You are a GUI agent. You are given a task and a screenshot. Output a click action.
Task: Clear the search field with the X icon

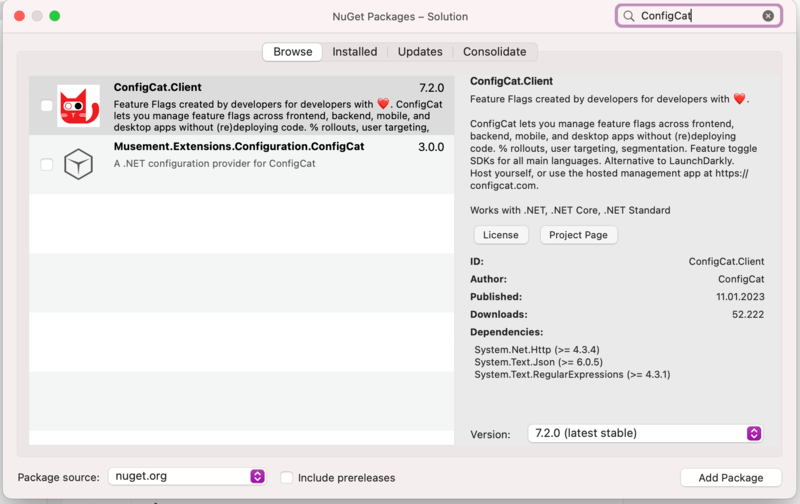(768, 16)
